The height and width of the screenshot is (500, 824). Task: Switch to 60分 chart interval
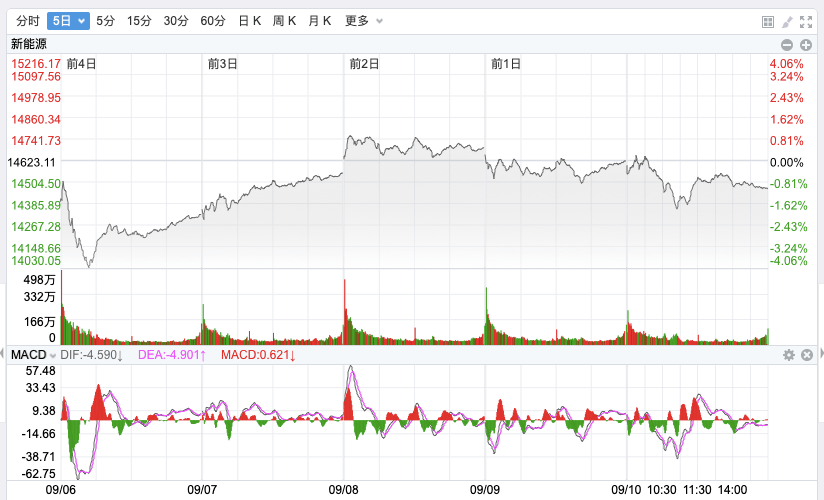(x=213, y=21)
